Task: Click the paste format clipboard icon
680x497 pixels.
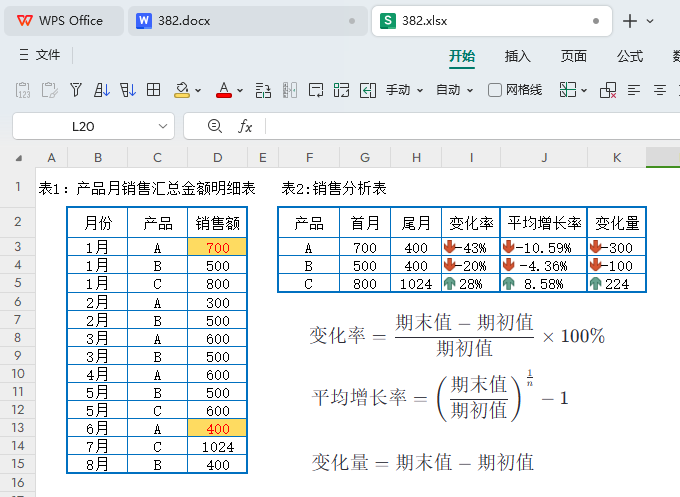Action: click(x=49, y=90)
